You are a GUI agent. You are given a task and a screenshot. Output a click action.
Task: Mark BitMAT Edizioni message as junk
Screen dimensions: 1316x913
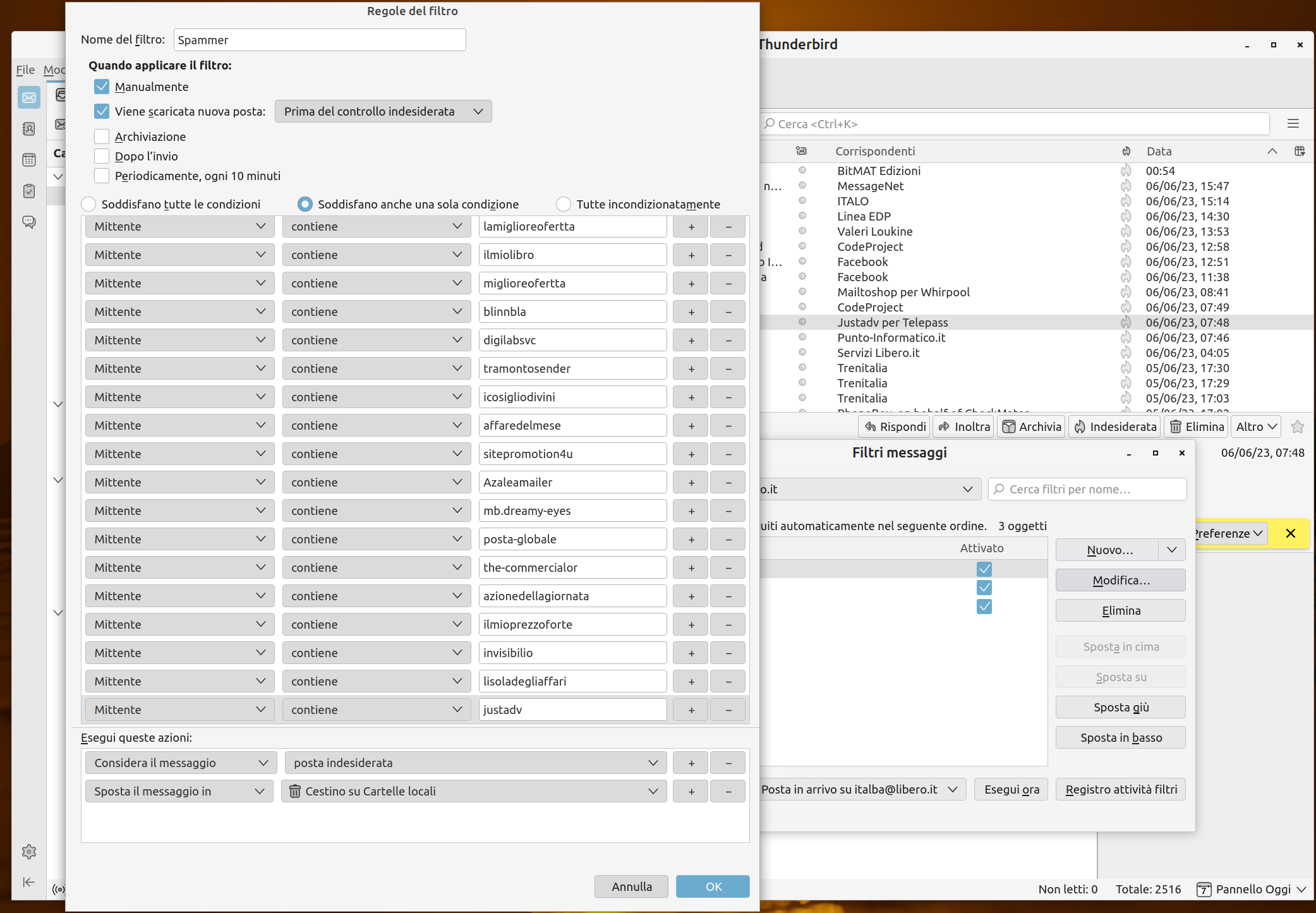coord(1126,171)
